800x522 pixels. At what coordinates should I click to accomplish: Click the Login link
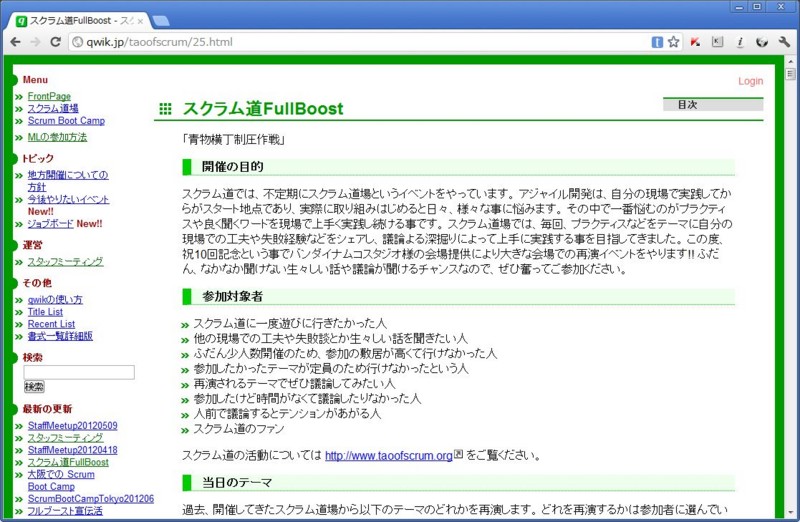pyautogui.click(x=751, y=81)
